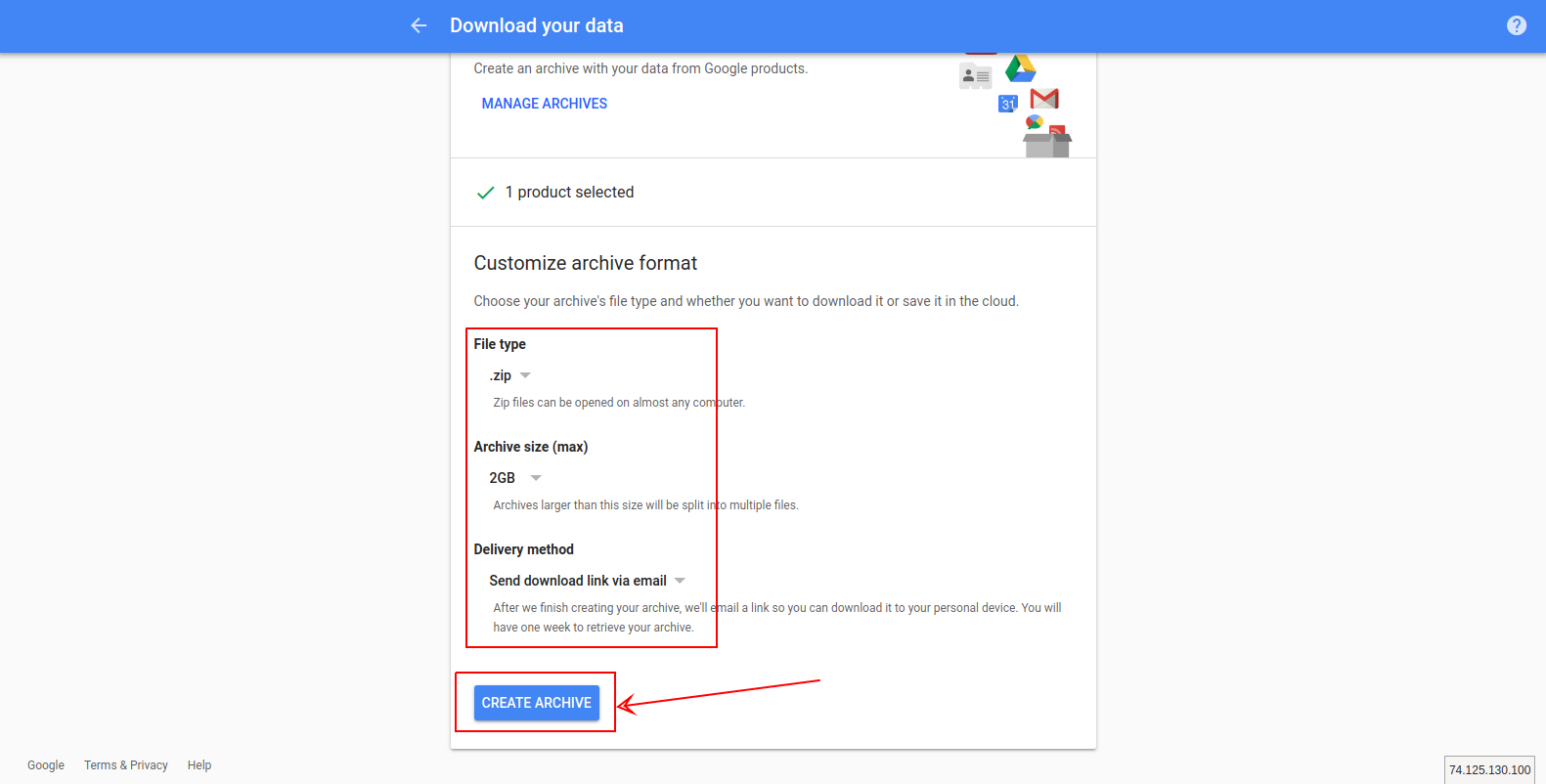
Task: Click the green checkmark beside product selected
Action: (x=485, y=193)
